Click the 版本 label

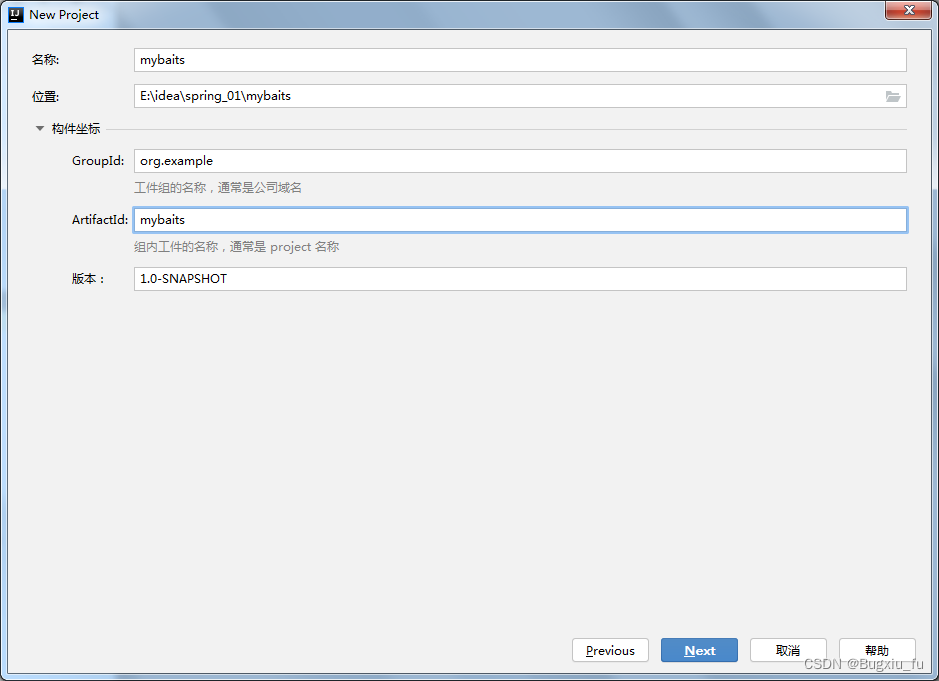pos(88,279)
